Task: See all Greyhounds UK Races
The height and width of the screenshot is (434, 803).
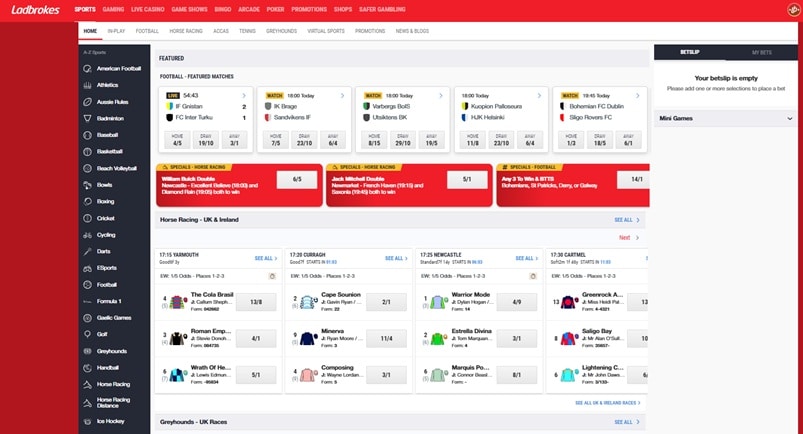Action: pyautogui.click(x=627, y=422)
